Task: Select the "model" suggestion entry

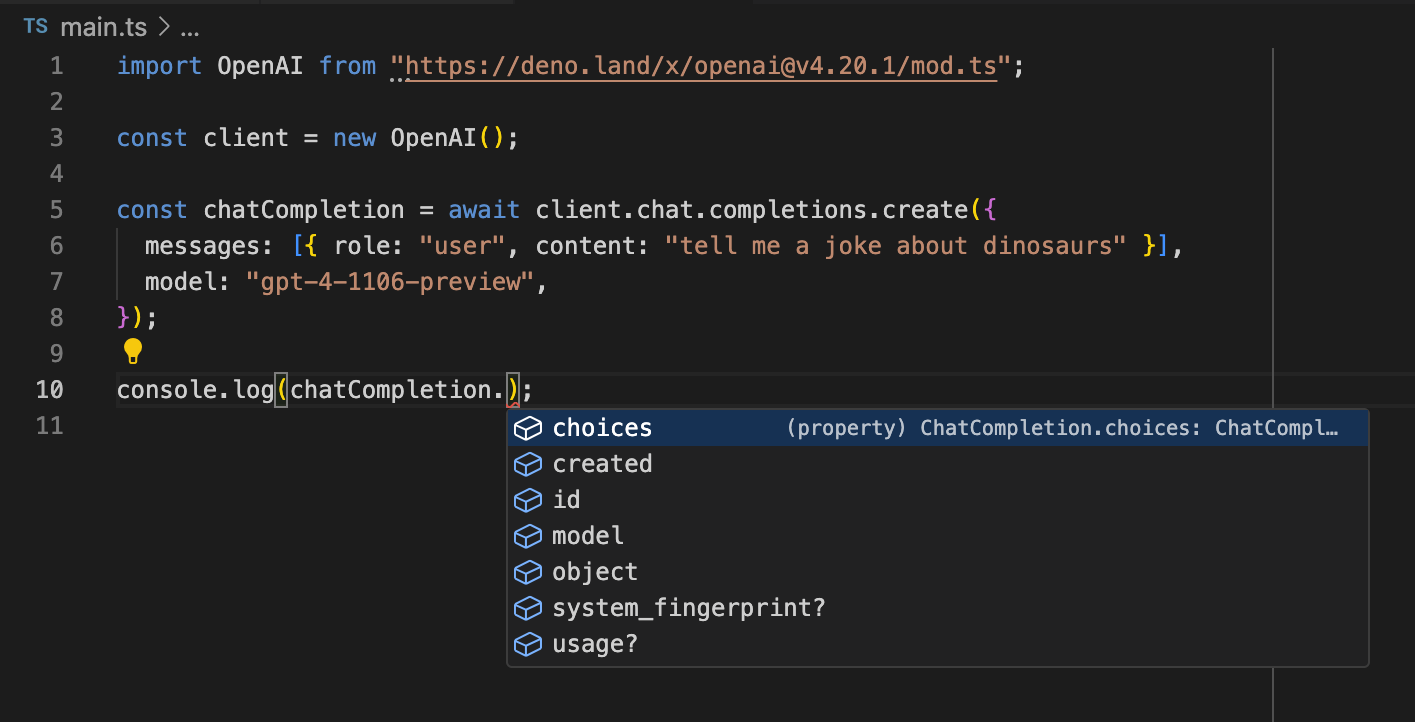Action: pos(587,535)
